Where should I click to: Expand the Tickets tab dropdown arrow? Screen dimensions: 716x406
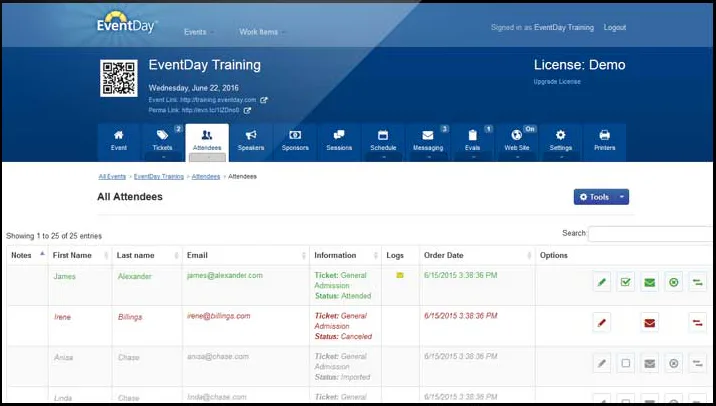click(x=163, y=158)
